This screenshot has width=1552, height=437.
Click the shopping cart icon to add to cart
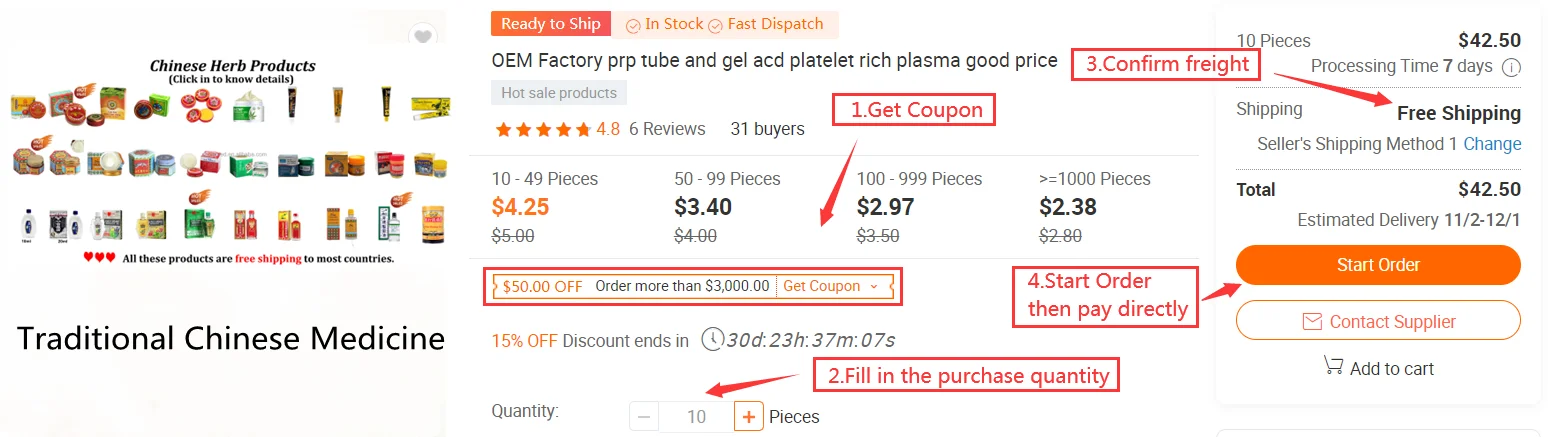[1333, 366]
